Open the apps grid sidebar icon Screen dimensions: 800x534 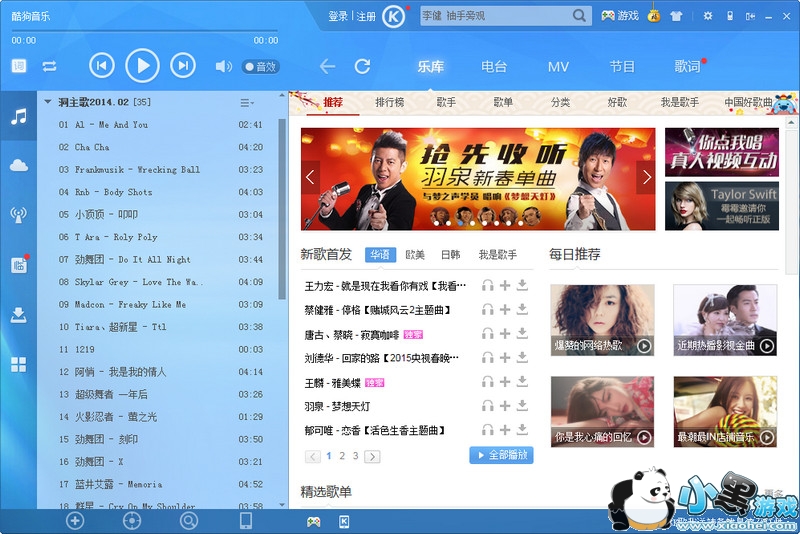coord(19,364)
